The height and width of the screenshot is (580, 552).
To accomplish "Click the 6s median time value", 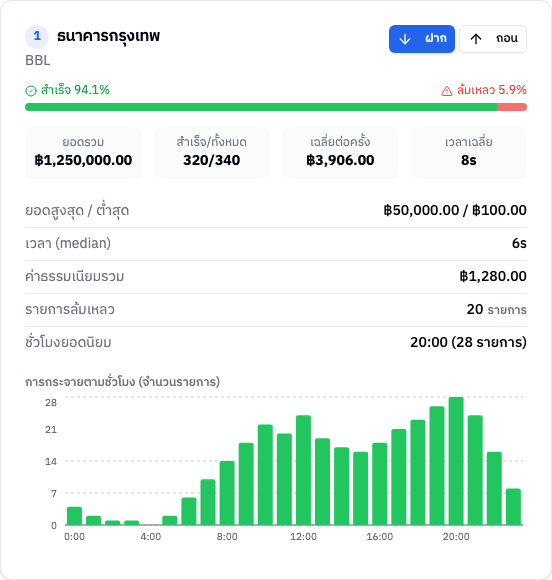I will [519, 243].
